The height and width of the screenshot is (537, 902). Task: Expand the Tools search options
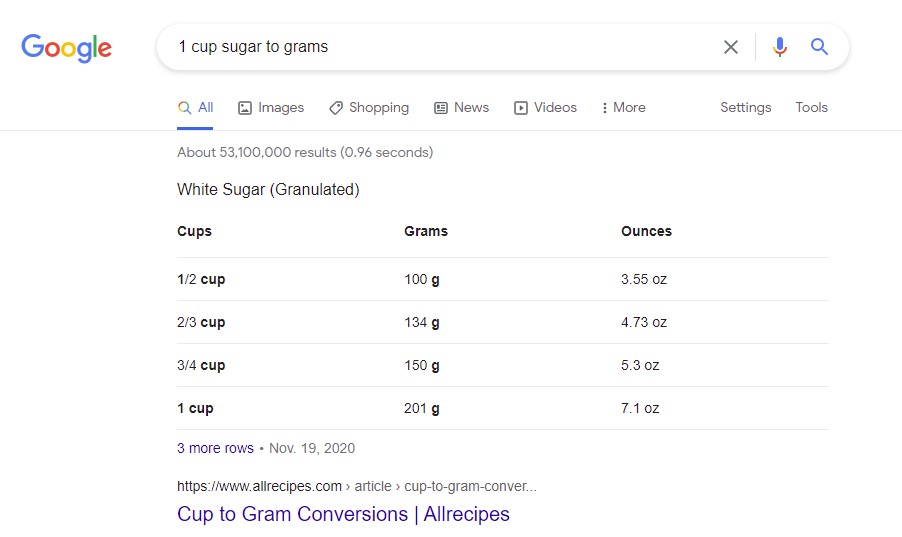click(x=811, y=108)
